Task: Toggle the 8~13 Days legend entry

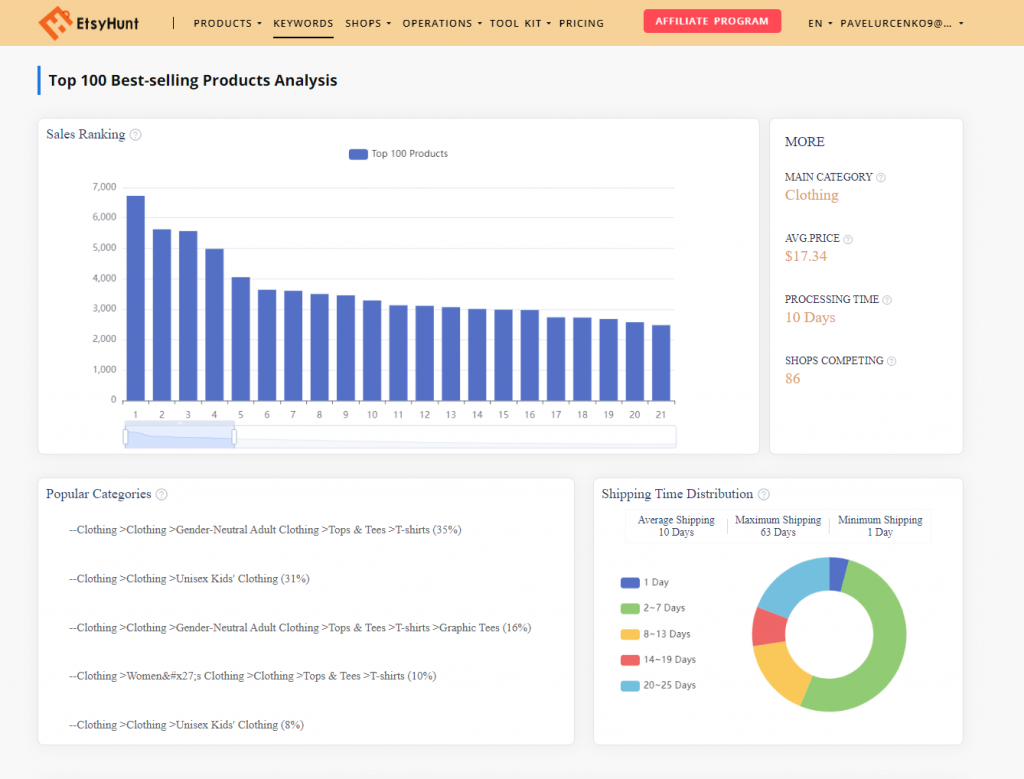Action: (x=630, y=634)
